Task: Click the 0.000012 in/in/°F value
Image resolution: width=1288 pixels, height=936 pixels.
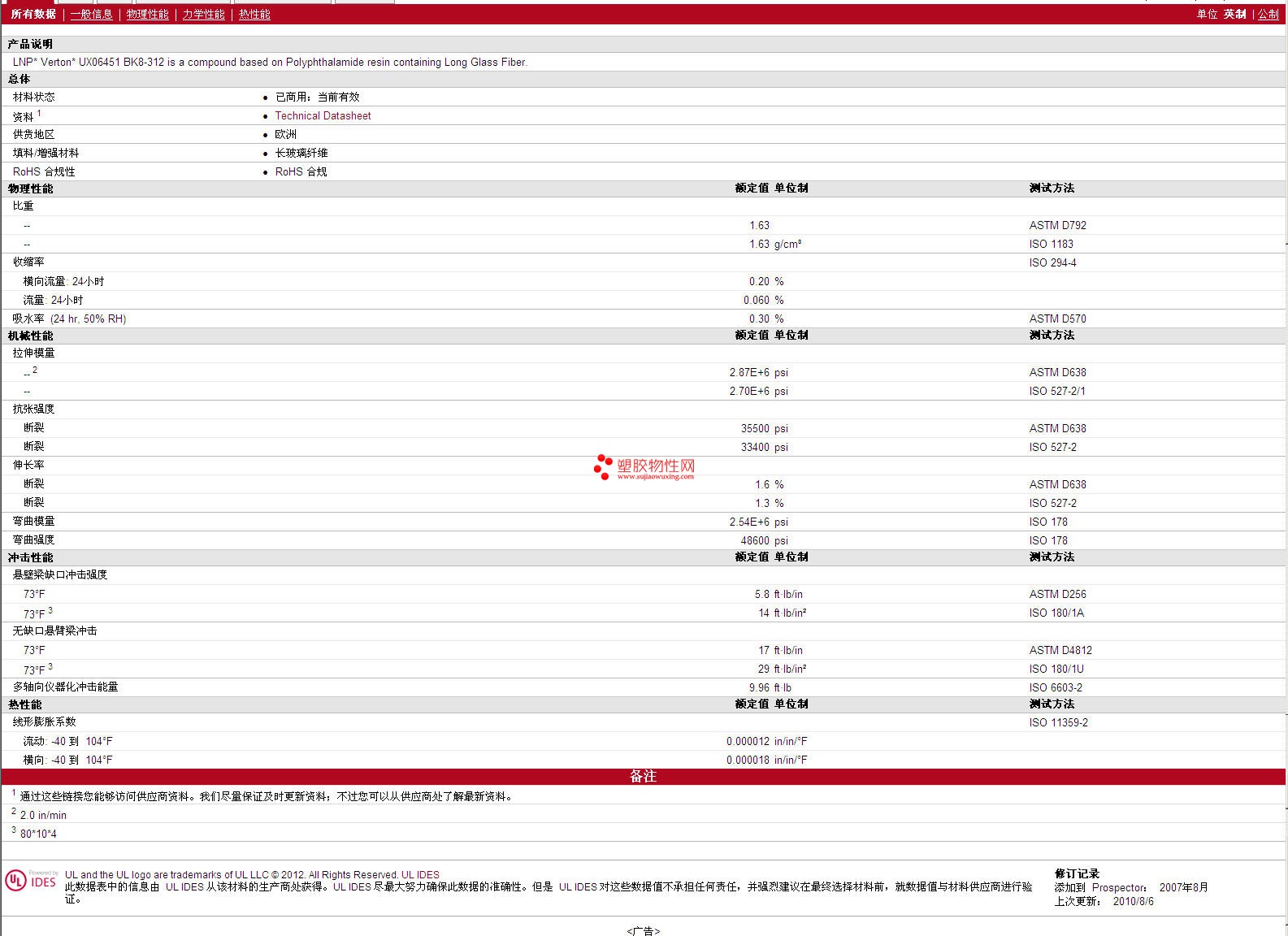Action: click(766, 741)
